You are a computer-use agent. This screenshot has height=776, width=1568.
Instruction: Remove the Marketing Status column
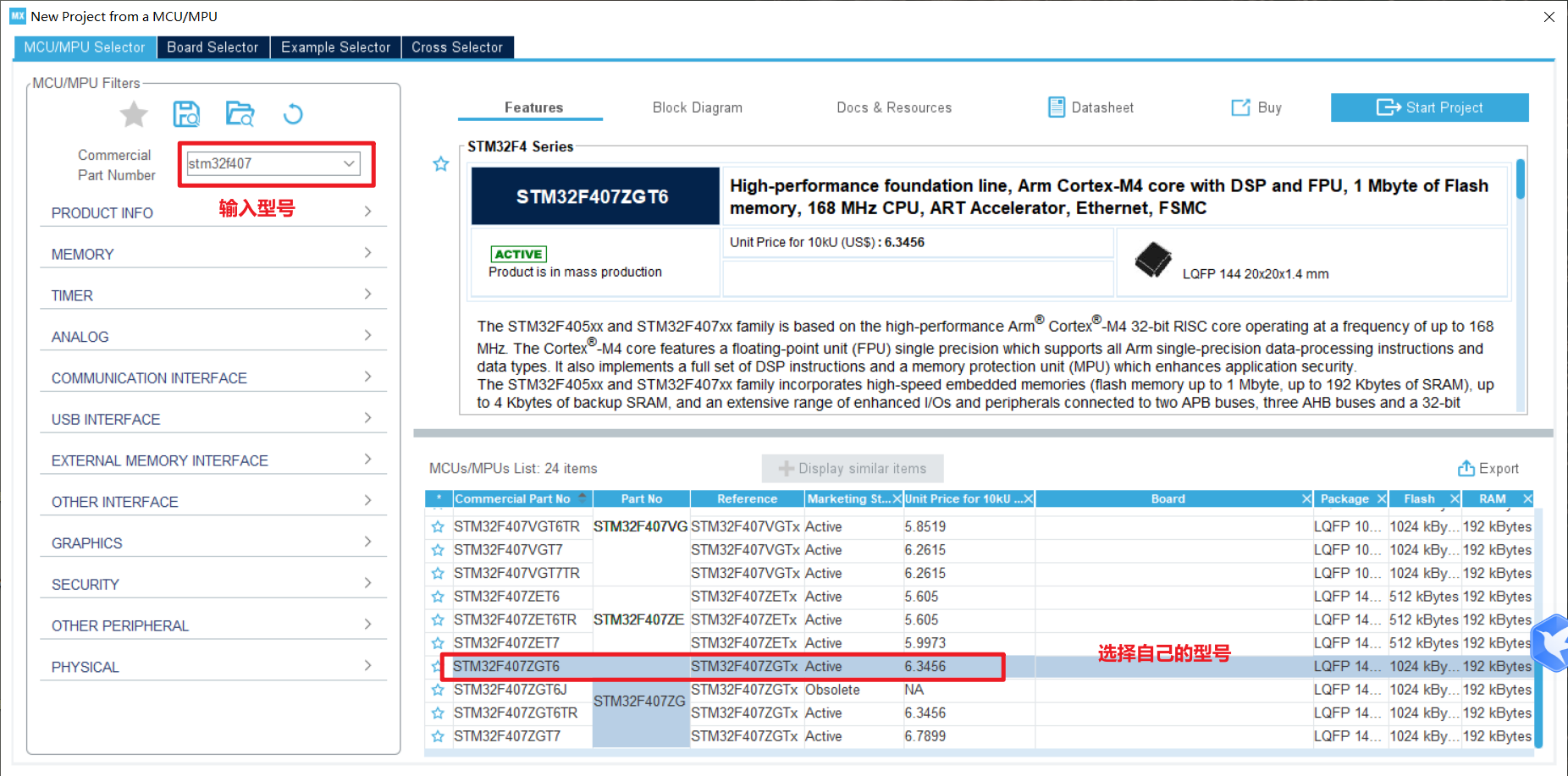coord(897,499)
